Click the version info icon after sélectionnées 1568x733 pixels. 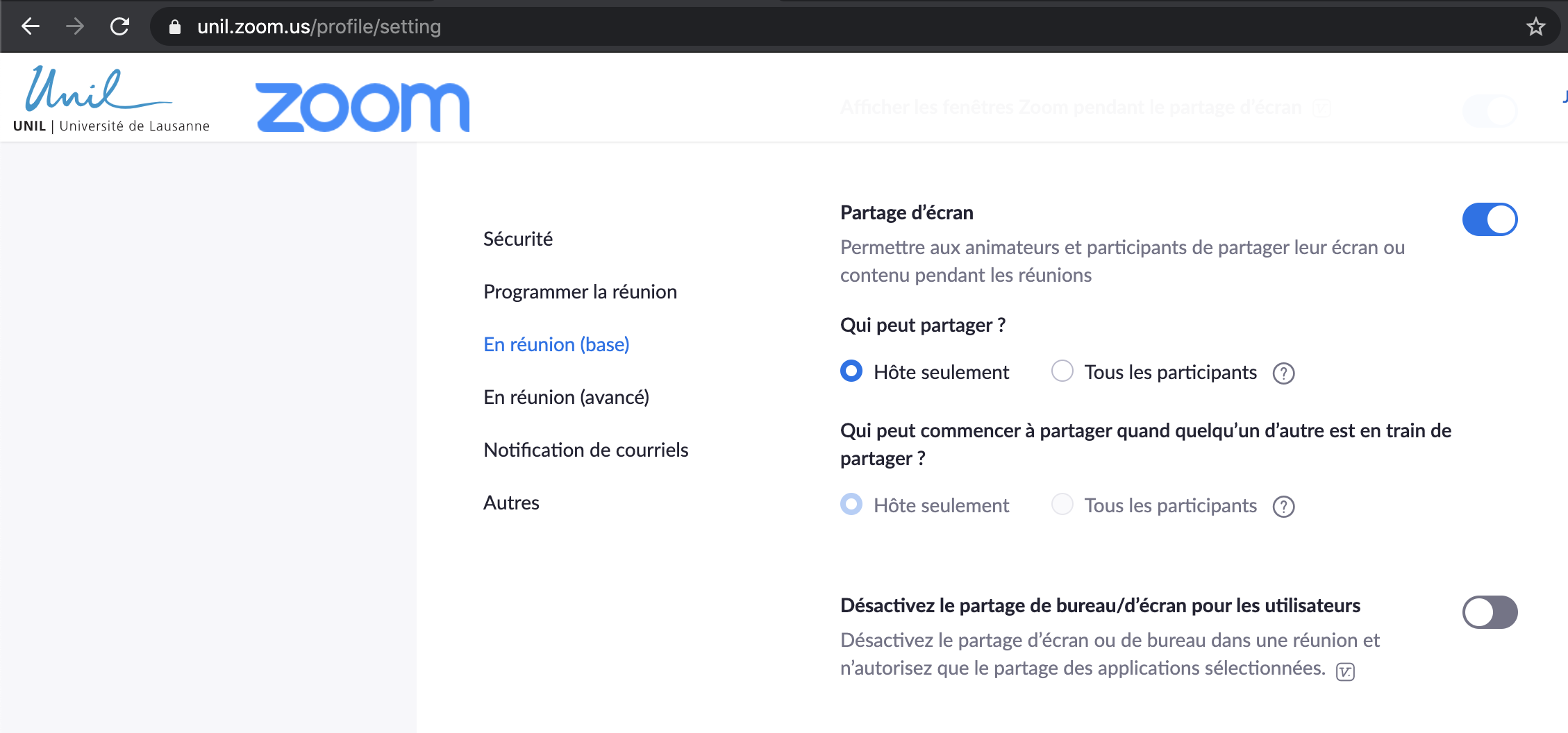(1345, 671)
